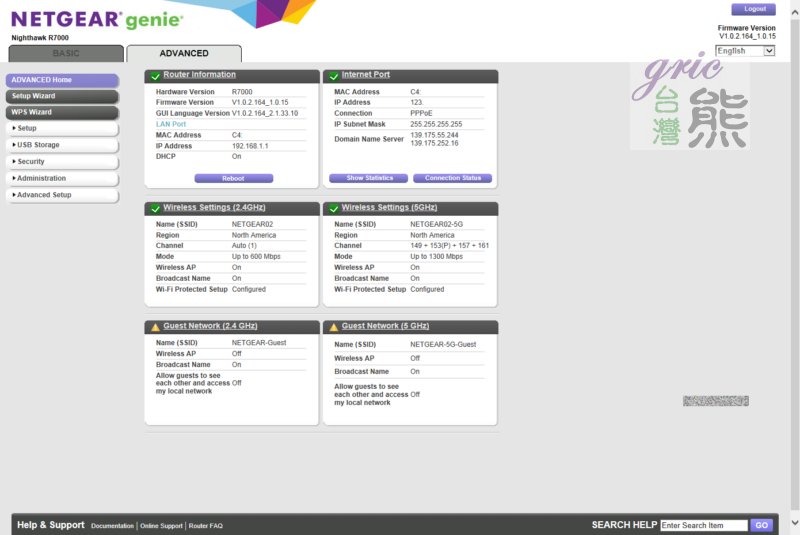
Task: Click the PPPoE connection value
Action: 421,113
